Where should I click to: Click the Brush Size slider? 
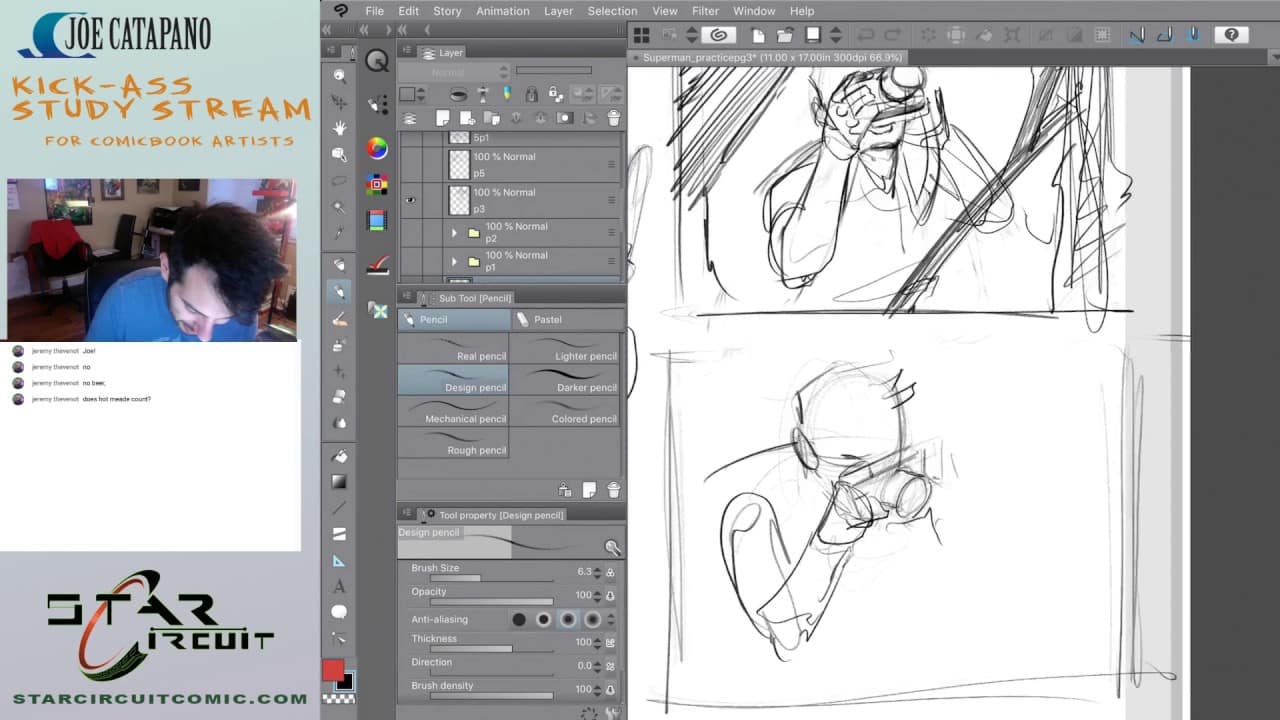(x=491, y=578)
